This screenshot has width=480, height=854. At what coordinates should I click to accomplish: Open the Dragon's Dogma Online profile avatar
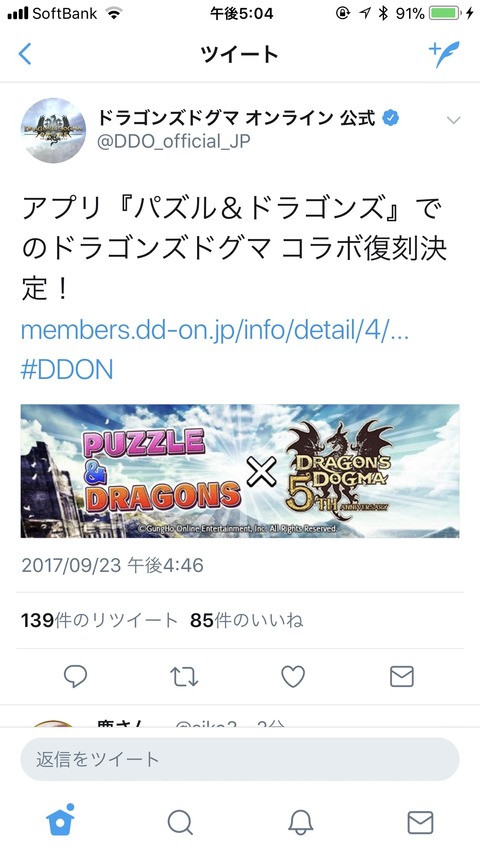pyautogui.click(x=53, y=131)
